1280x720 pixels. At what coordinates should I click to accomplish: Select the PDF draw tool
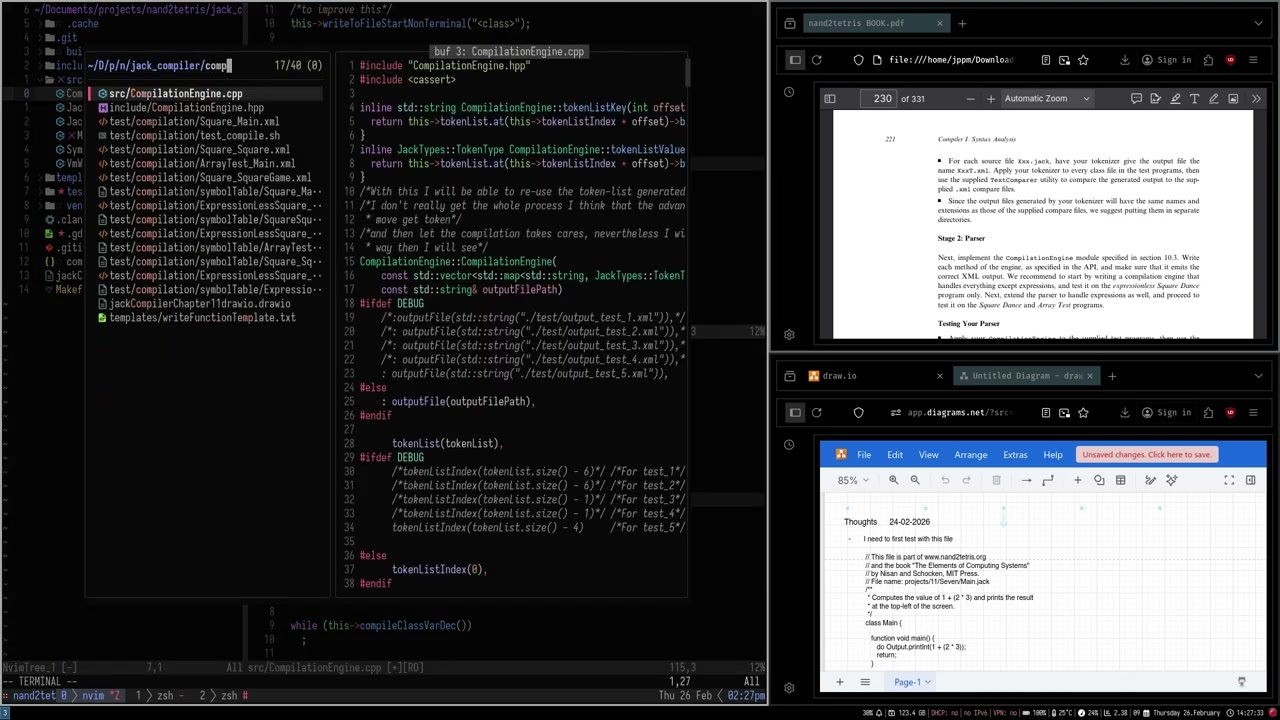pos(1213,99)
